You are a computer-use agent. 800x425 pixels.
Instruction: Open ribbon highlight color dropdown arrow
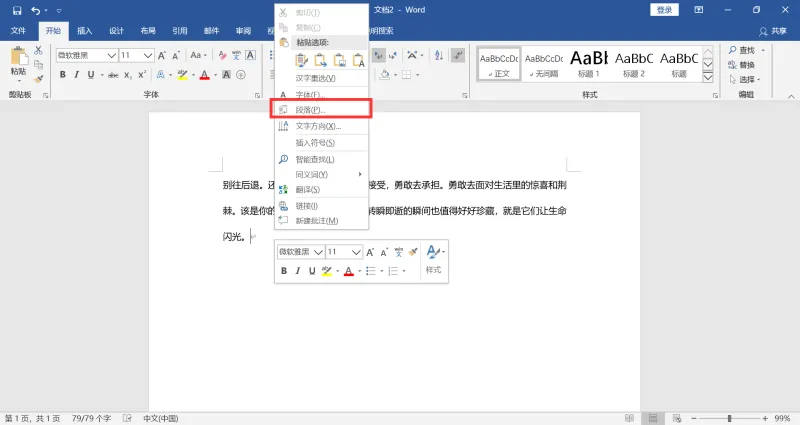[193, 74]
